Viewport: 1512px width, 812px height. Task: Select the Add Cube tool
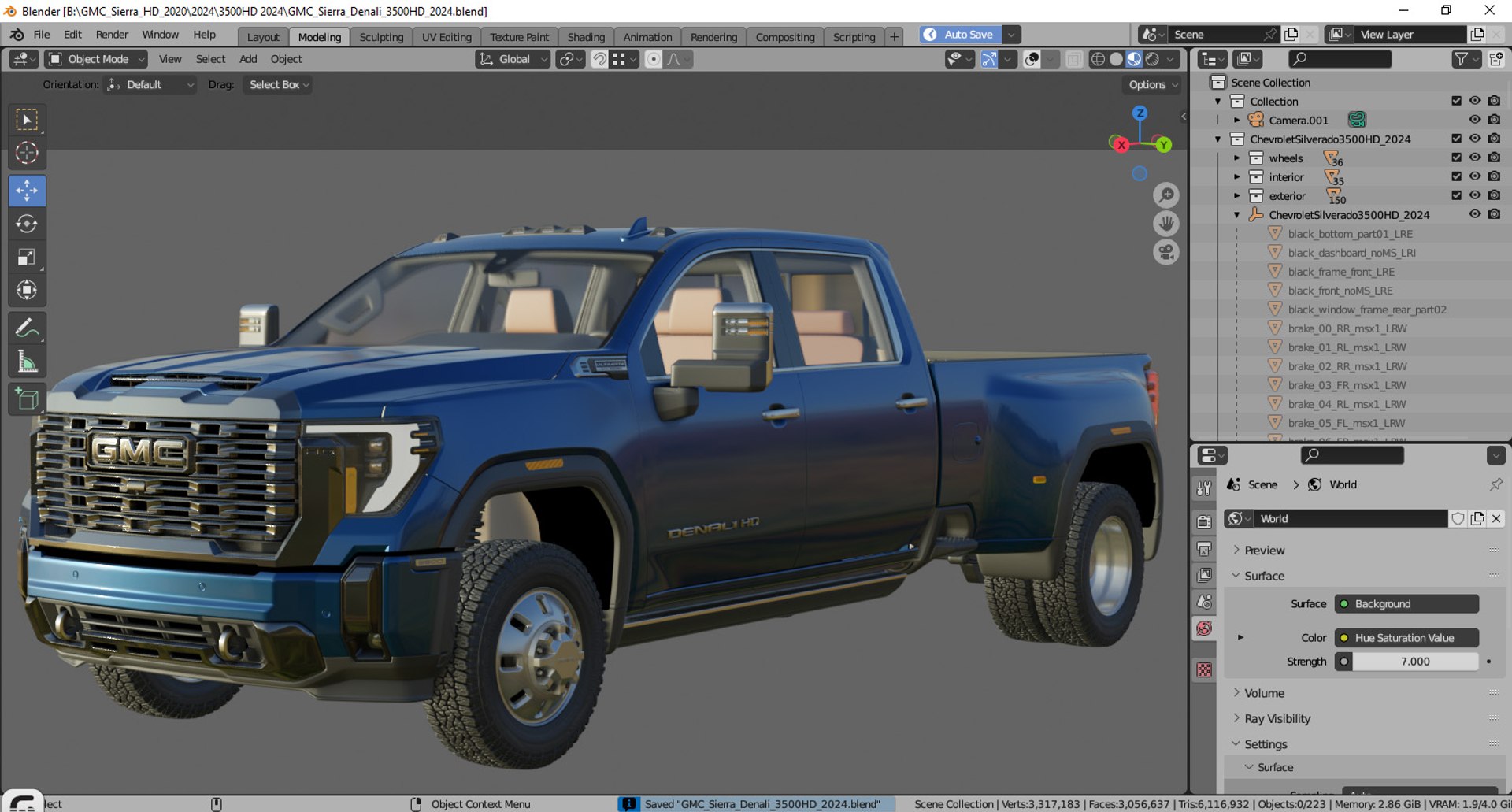27,399
